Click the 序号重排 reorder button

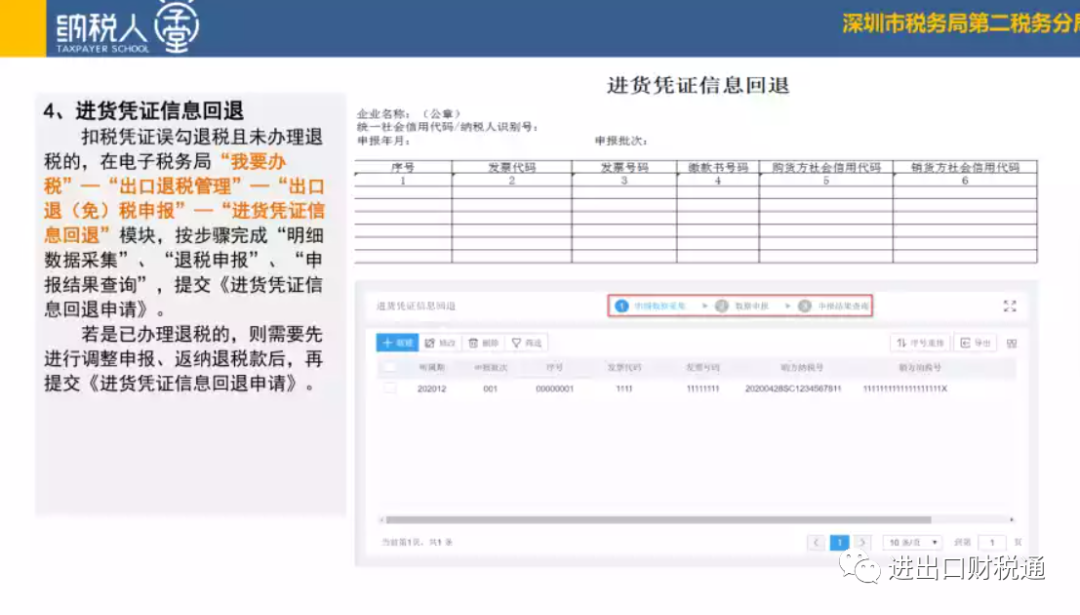pyautogui.click(x=920, y=342)
